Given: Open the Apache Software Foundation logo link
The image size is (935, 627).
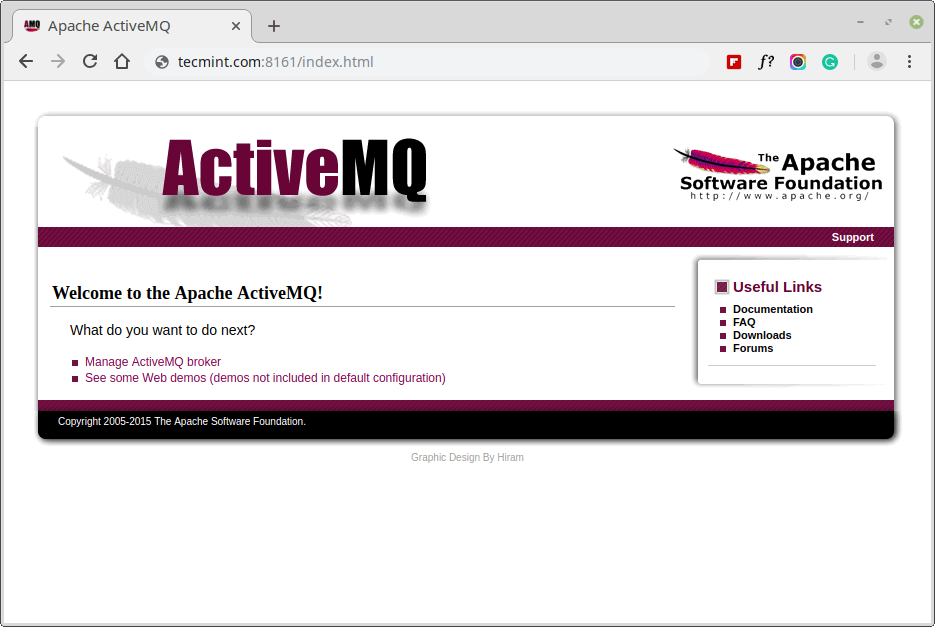Looking at the screenshot, I should coord(780,174).
